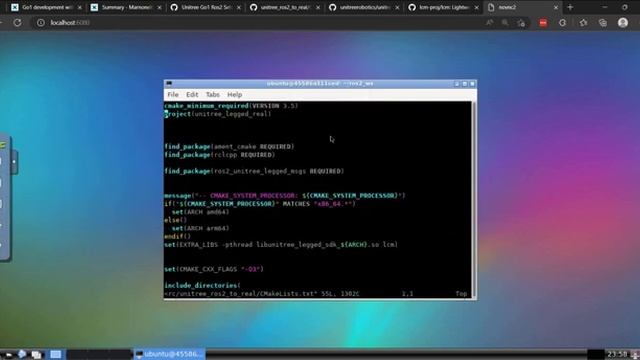Screen dimensions: 640x360
Task: Click the project(unitree_legged_real) line
Action: (x=218, y=114)
